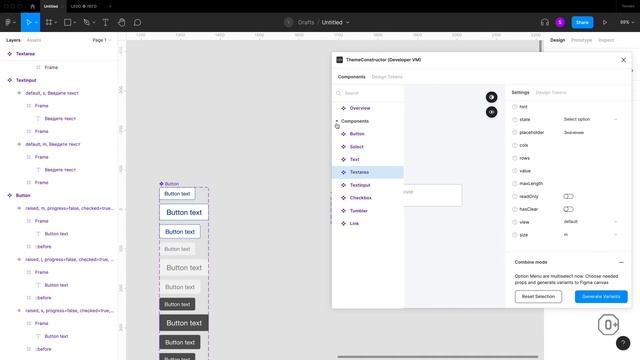This screenshot has height=360, width=640.
Task: Select the Hand tool
Action: [122, 22]
